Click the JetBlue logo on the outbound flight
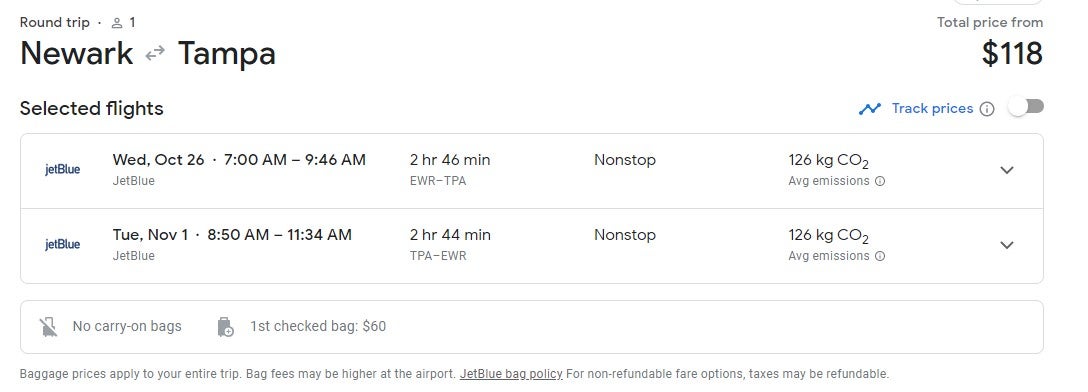Image resolution: width=1088 pixels, height=392 pixels. pyautogui.click(x=62, y=170)
